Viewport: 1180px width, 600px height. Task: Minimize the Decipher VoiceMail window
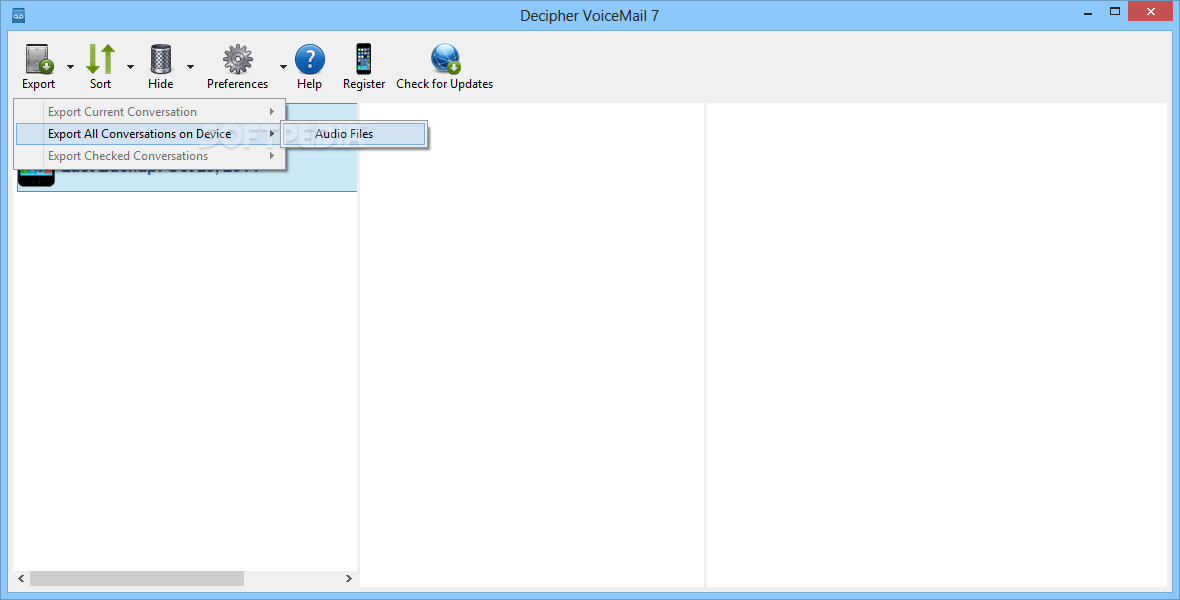coord(1089,13)
